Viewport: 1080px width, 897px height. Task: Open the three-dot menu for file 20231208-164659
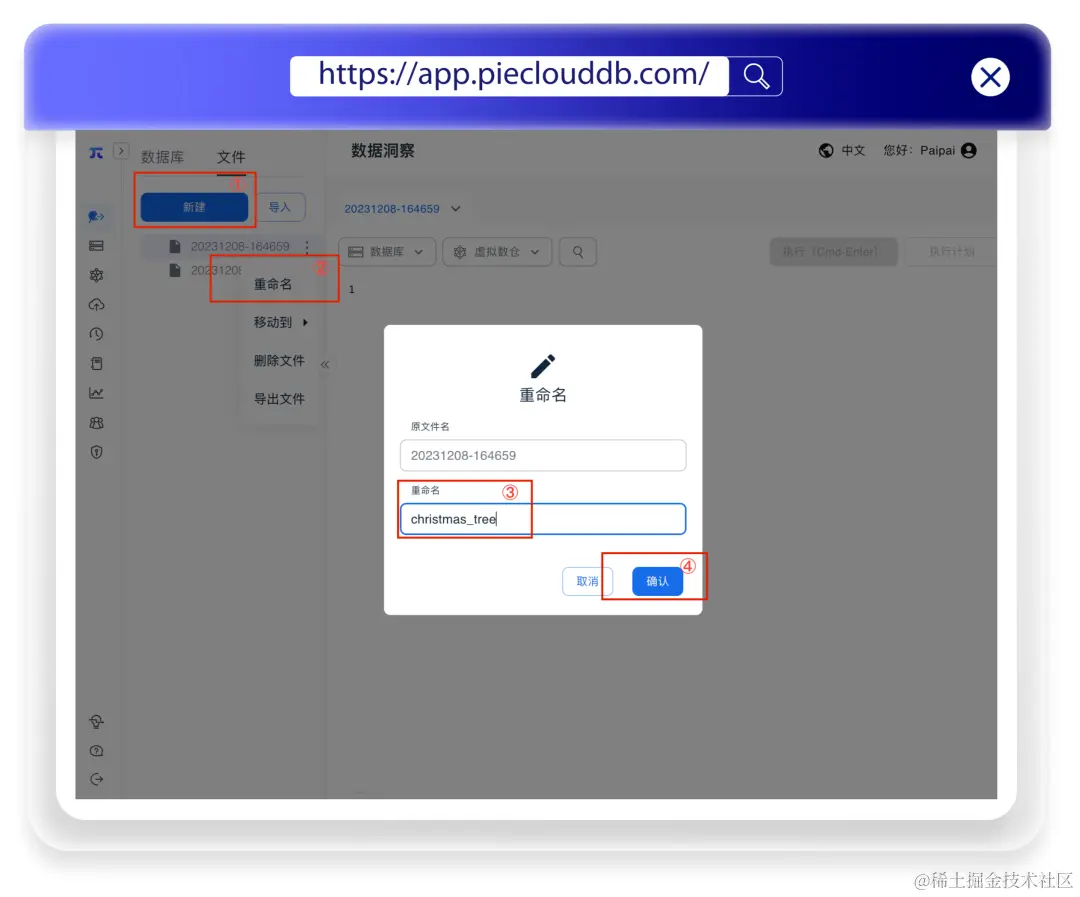[307, 247]
